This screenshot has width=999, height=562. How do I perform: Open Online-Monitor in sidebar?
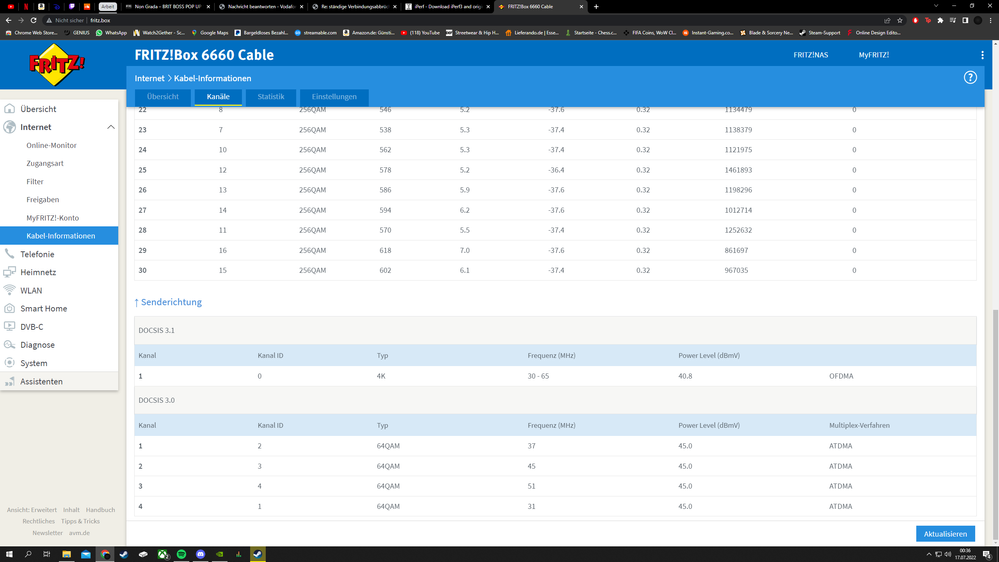(x=51, y=145)
